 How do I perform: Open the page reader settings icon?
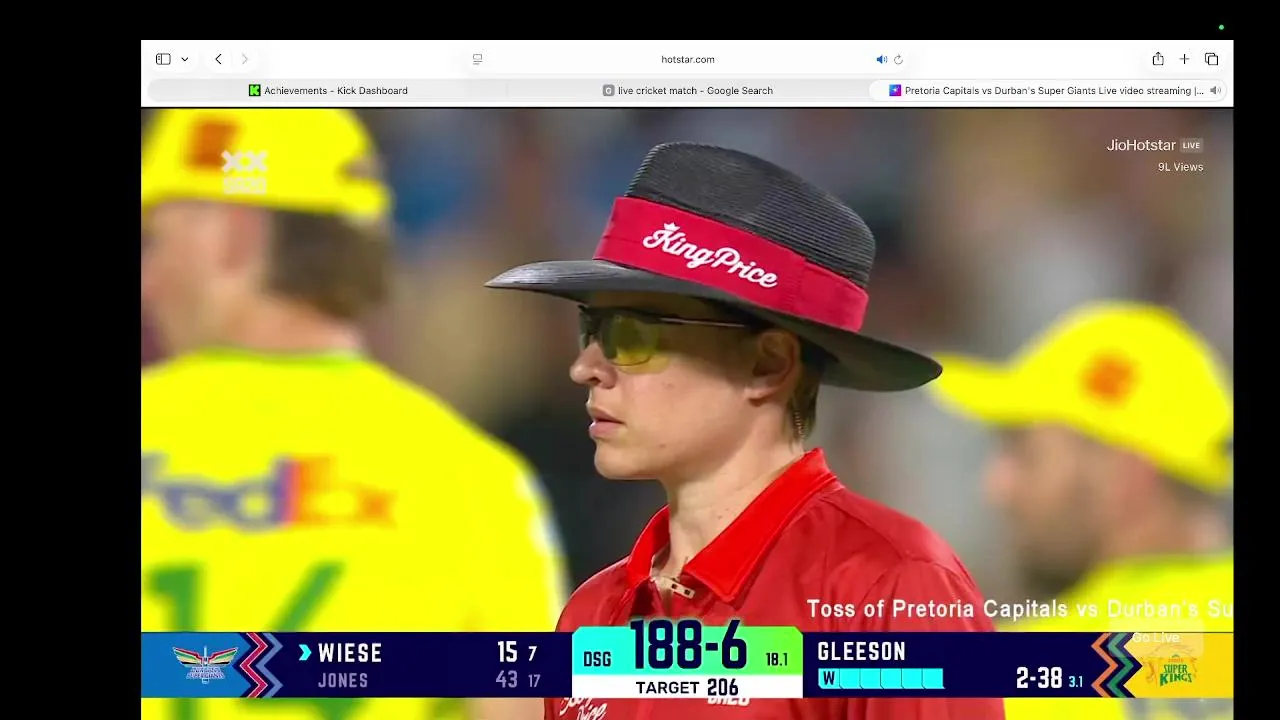[477, 60]
